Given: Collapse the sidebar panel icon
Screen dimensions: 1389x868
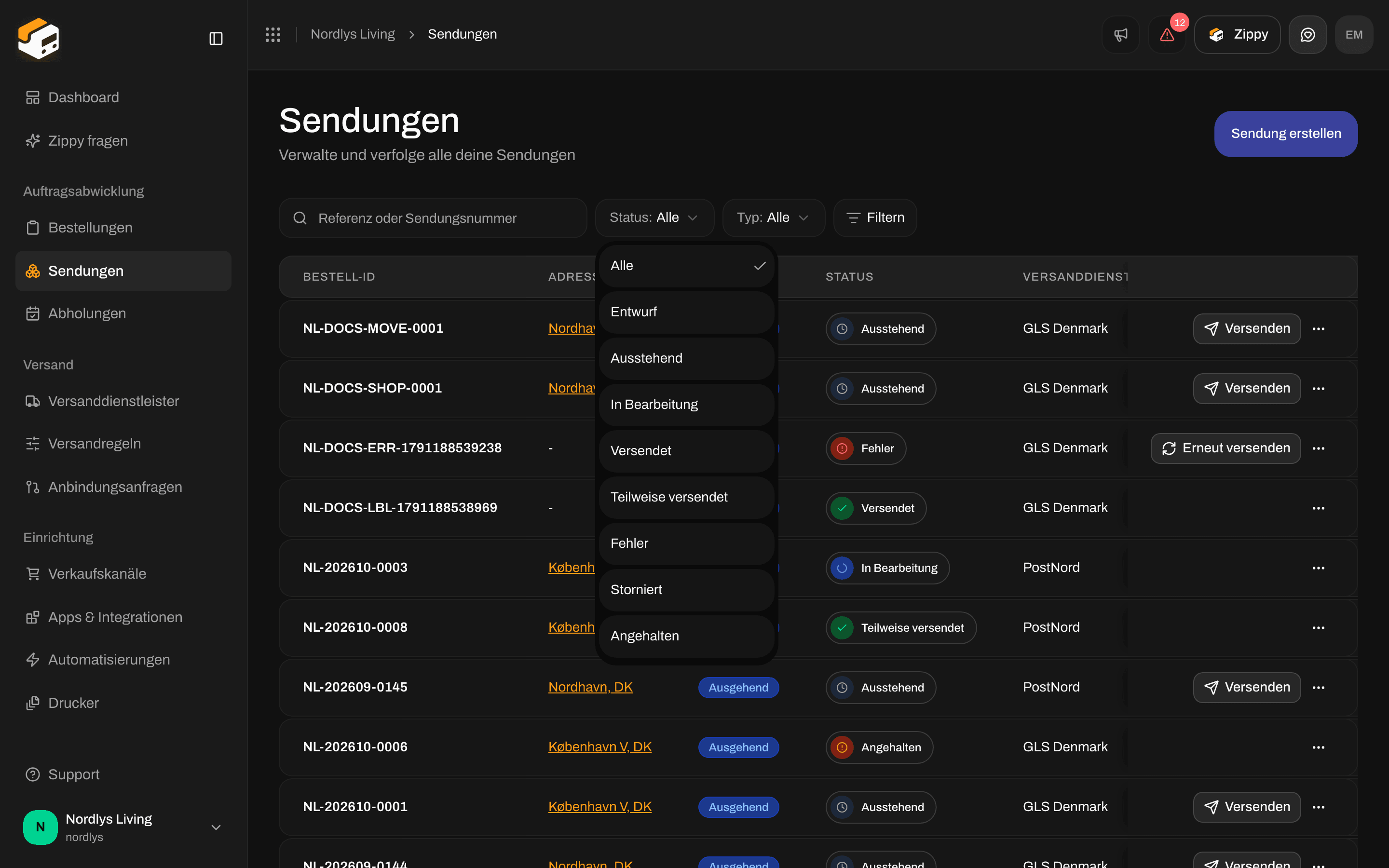Looking at the screenshot, I should pyautogui.click(x=216, y=39).
